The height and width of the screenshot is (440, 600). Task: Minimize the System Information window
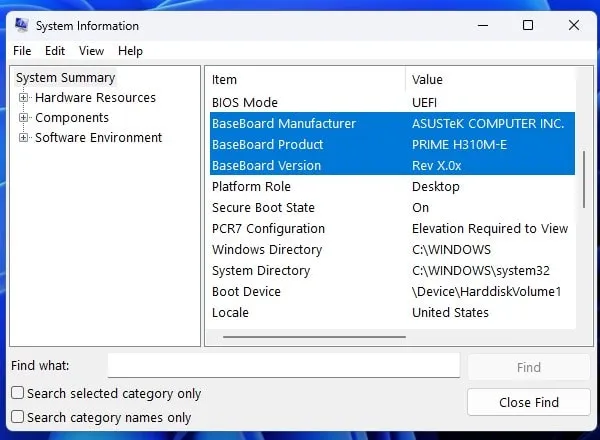point(483,26)
